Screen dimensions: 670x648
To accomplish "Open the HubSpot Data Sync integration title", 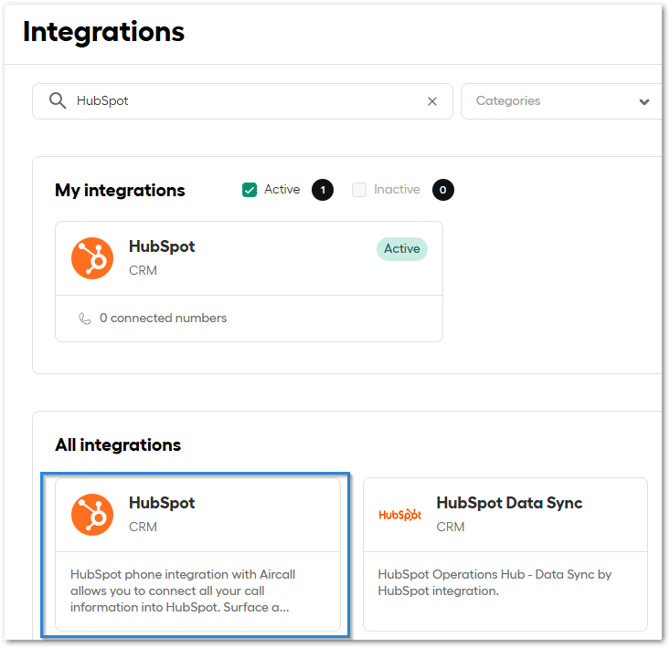I will tap(509, 503).
